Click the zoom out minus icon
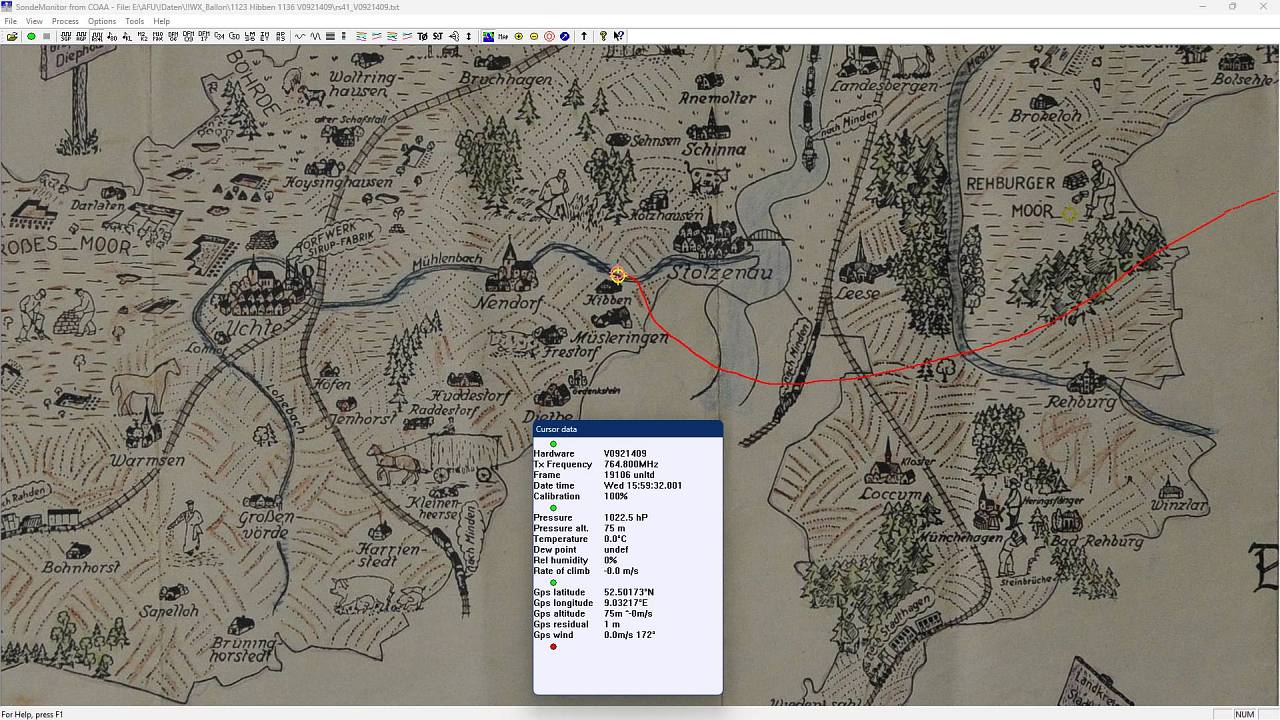1280x720 pixels. coord(533,36)
